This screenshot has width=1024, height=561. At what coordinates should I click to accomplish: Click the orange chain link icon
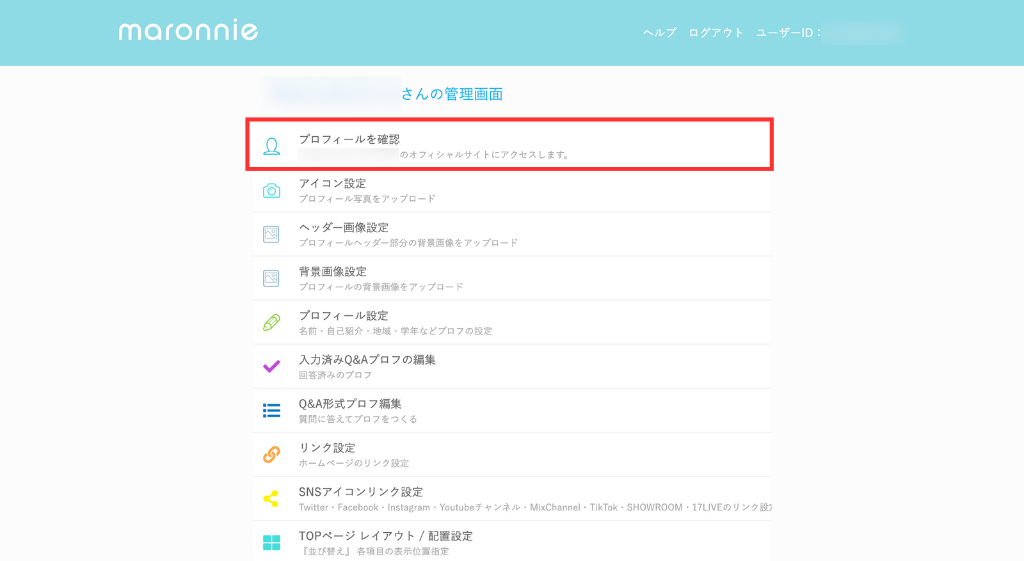[272, 455]
